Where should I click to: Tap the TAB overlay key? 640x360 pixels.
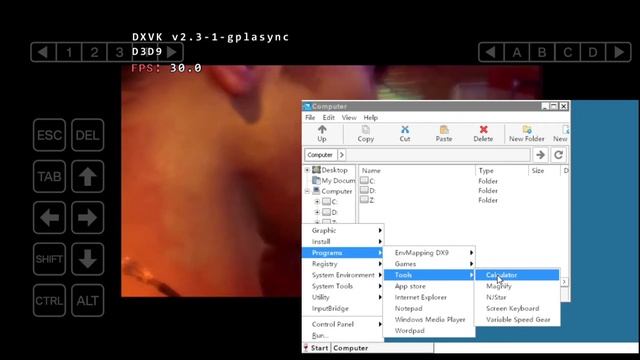pos(49,176)
